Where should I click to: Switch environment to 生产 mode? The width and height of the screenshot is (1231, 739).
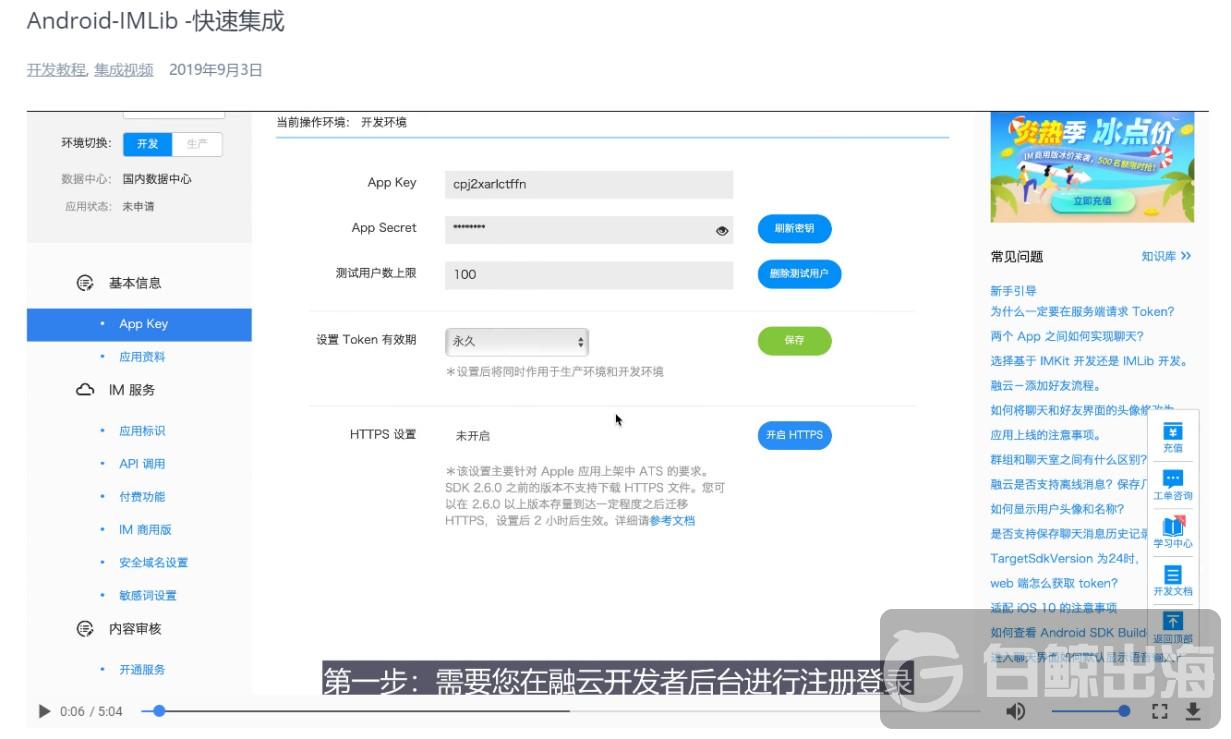pyautogui.click(x=197, y=144)
